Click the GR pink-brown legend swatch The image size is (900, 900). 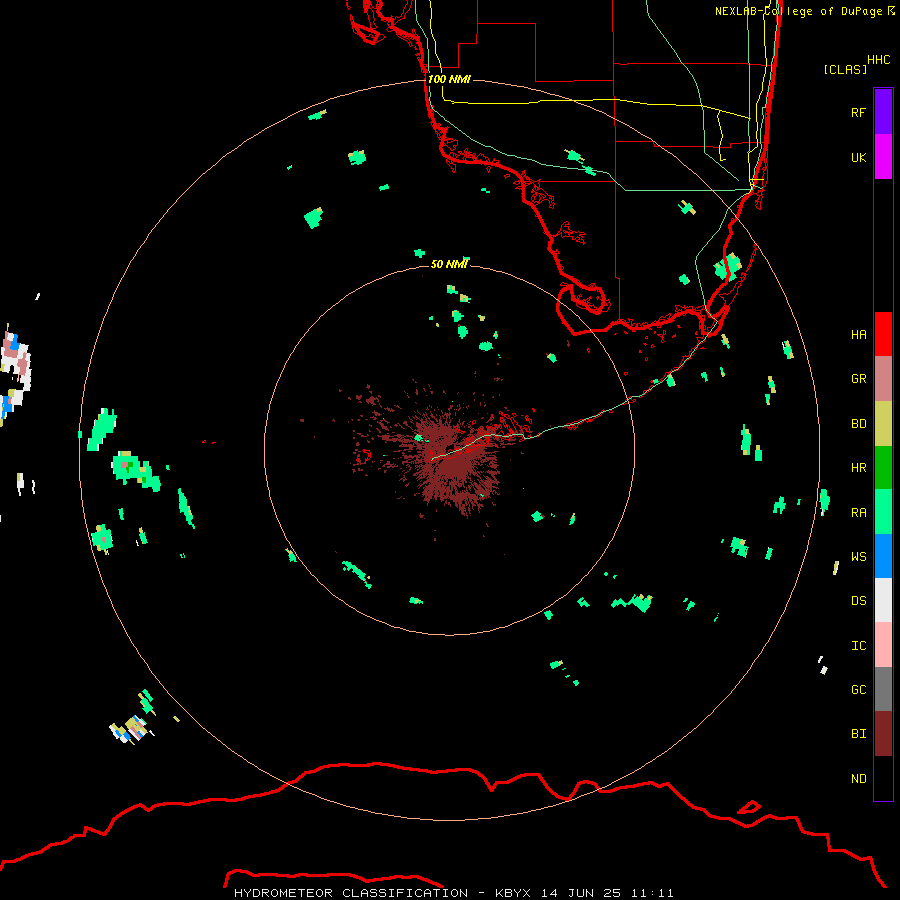click(883, 379)
